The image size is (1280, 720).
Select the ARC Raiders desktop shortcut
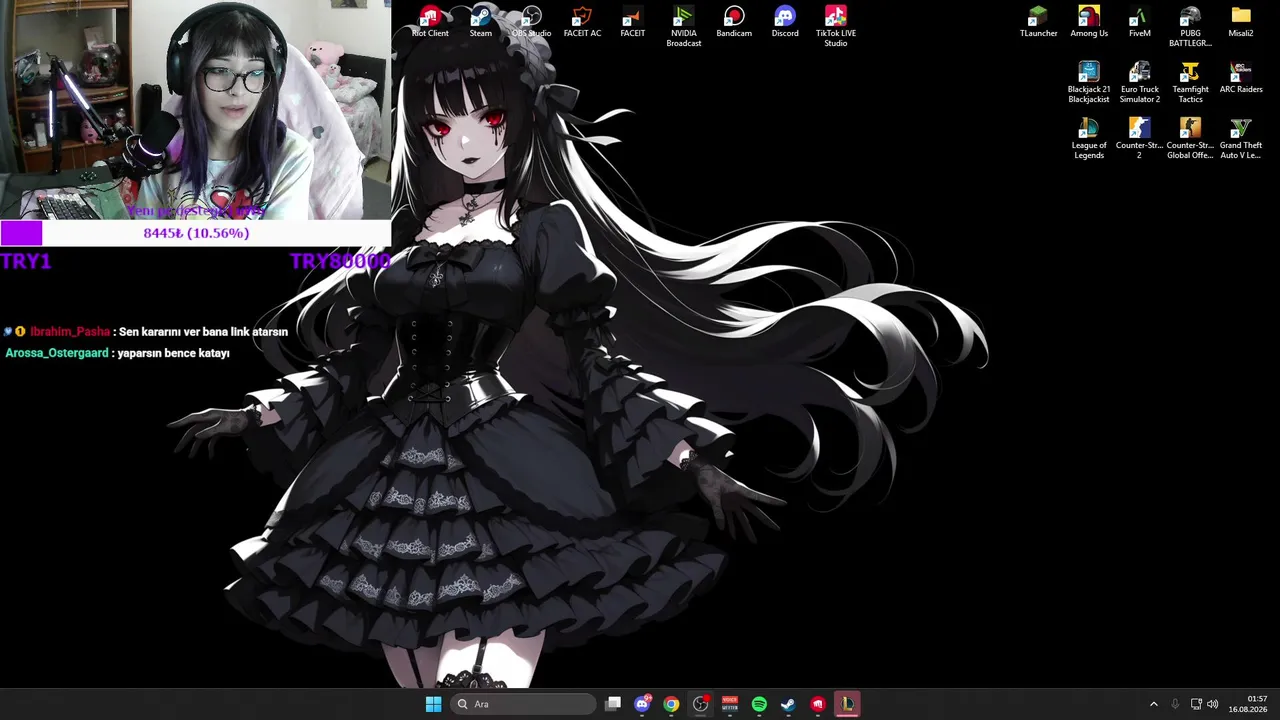[x=1241, y=78]
